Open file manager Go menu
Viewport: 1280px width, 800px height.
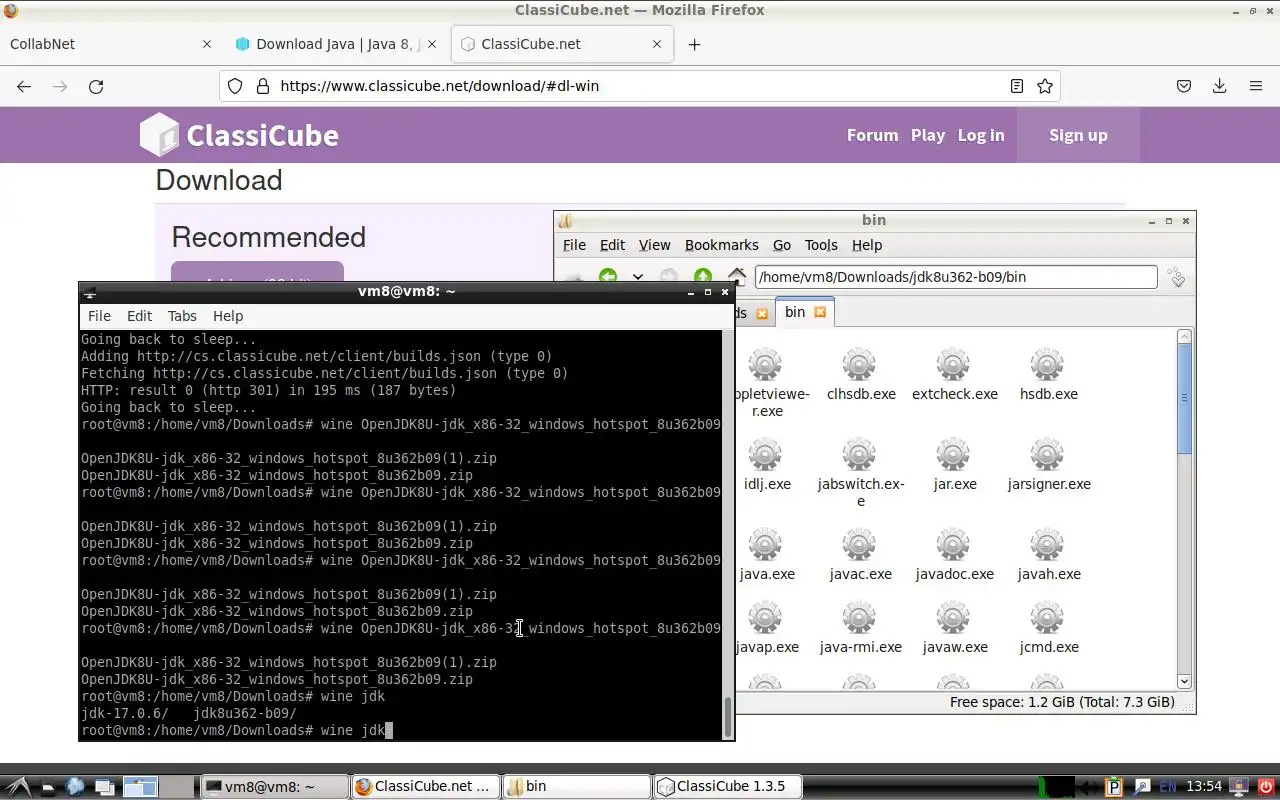(782, 245)
